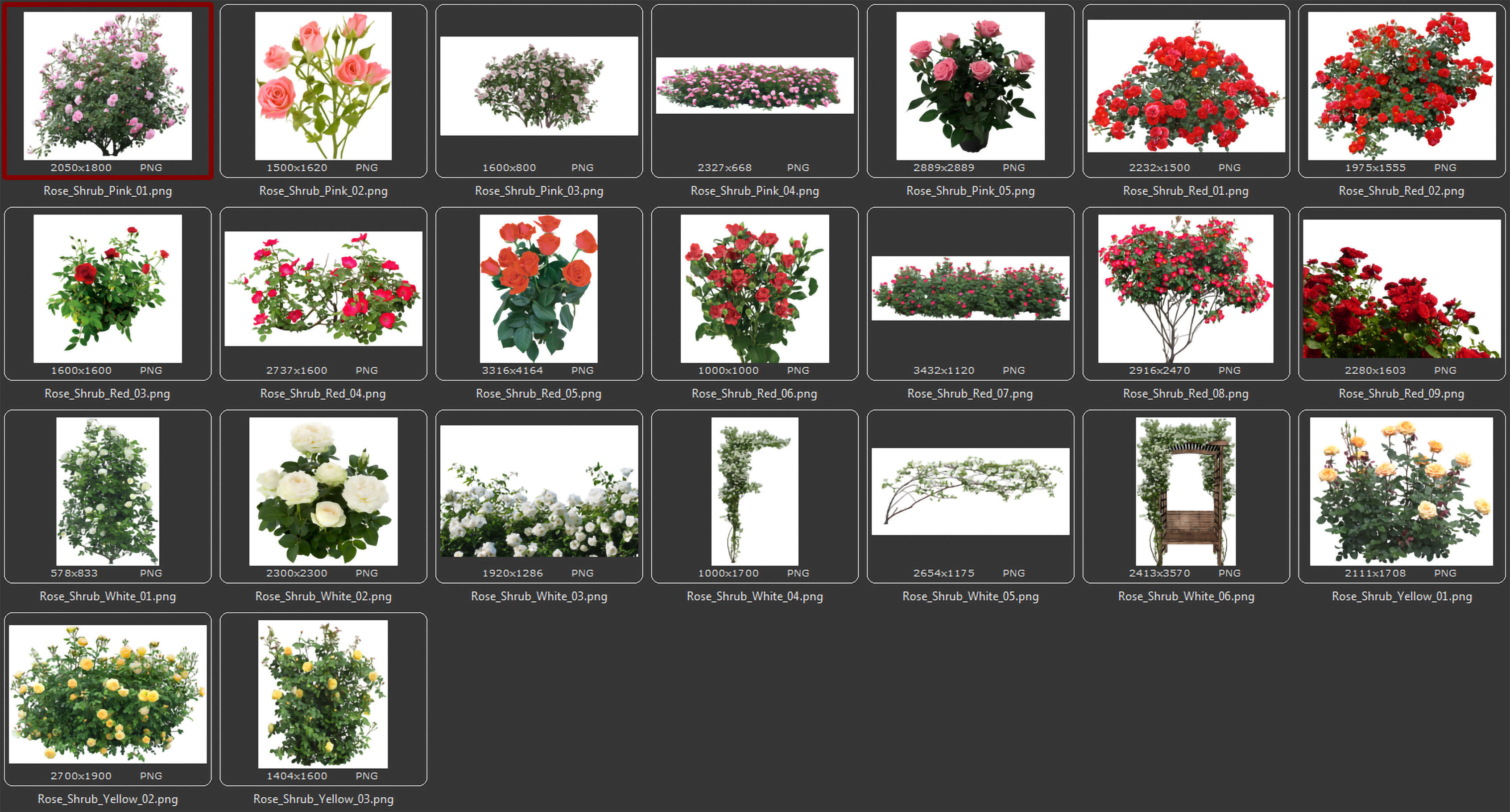Viewport: 1510px width, 812px height.
Task: Select the Rose_Shrub_Red_04.png image
Action: (x=323, y=289)
